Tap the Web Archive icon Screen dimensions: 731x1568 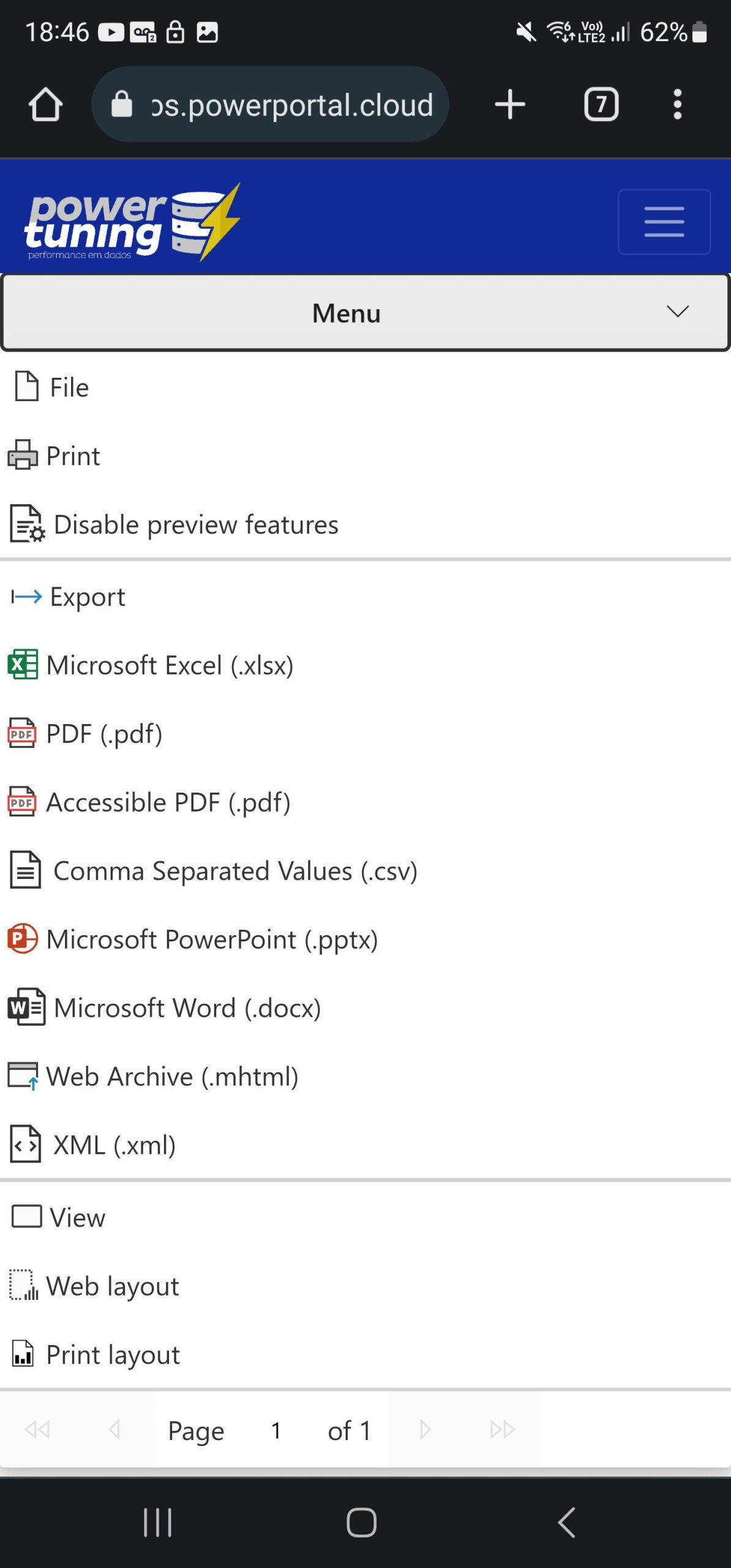(23, 1076)
